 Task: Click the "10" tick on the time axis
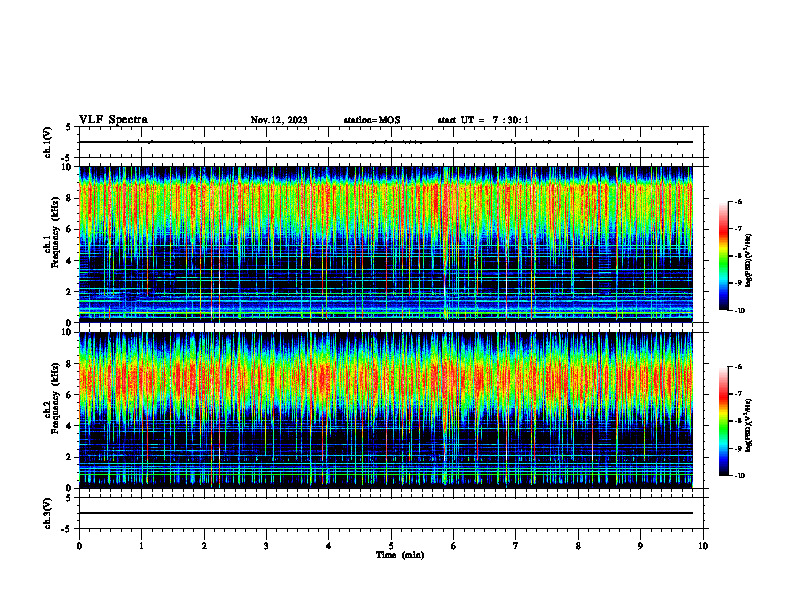(x=703, y=546)
